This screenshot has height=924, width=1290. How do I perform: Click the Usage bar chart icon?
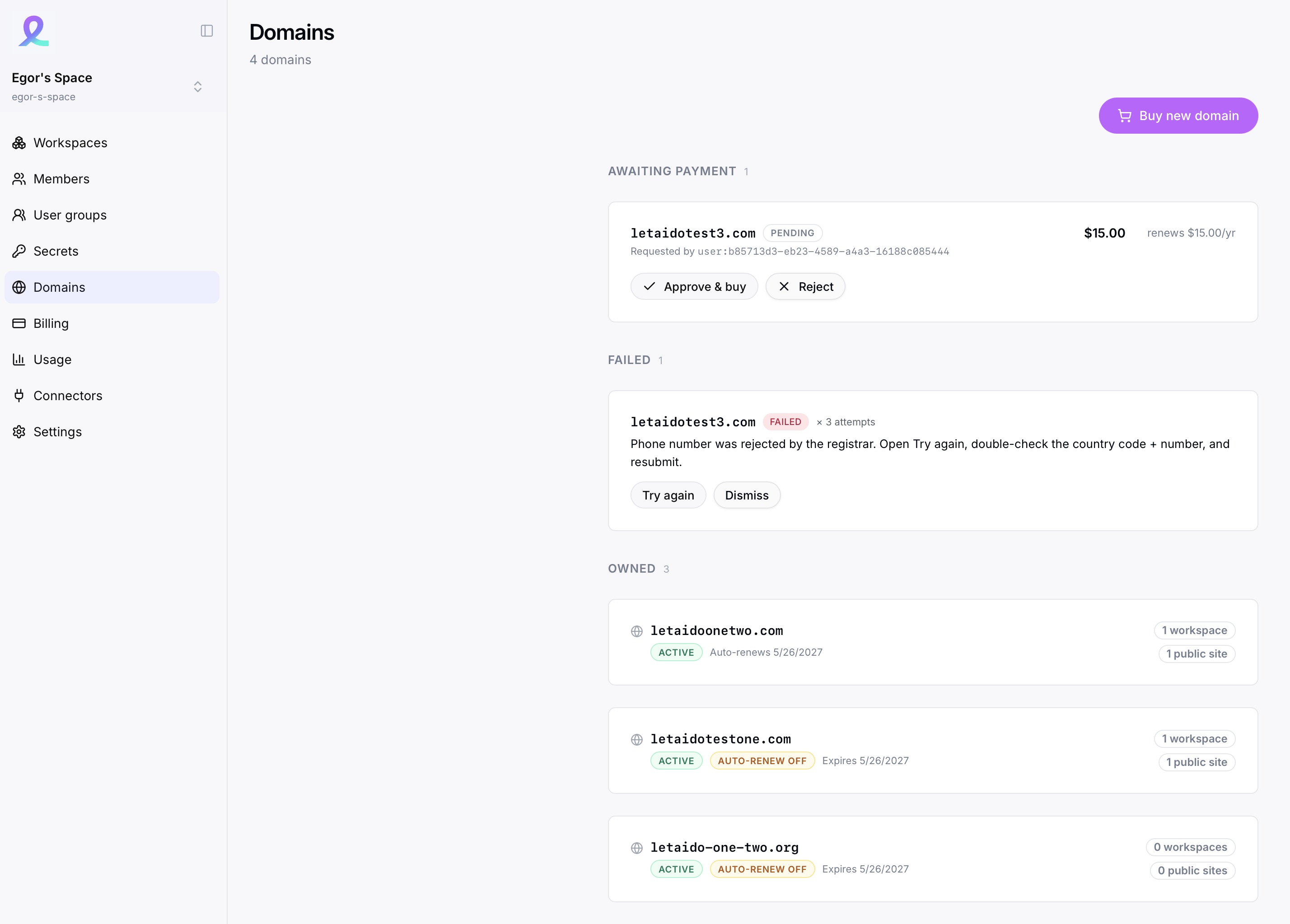coord(19,359)
